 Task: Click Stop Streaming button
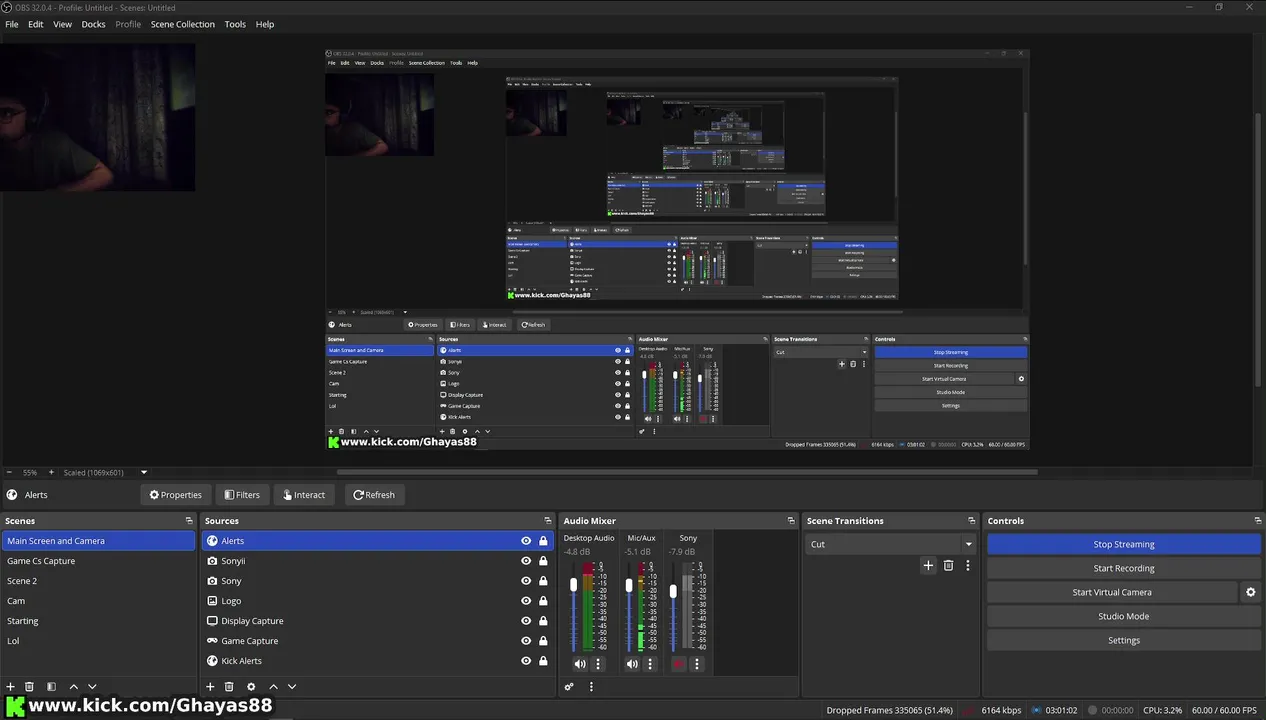pyautogui.click(x=1124, y=544)
